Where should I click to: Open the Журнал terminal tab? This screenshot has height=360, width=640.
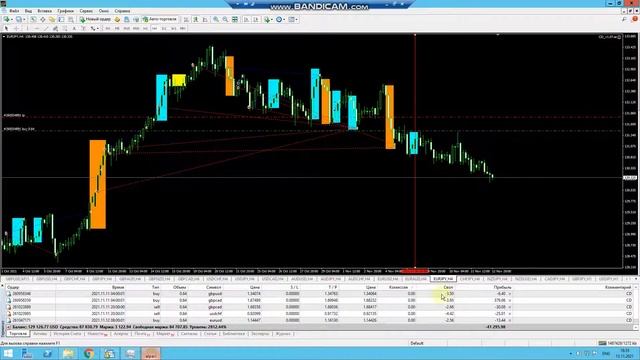point(283,334)
